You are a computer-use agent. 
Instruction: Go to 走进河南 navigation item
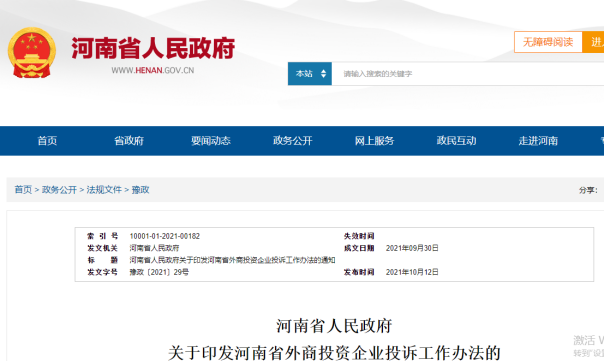pyautogui.click(x=538, y=141)
